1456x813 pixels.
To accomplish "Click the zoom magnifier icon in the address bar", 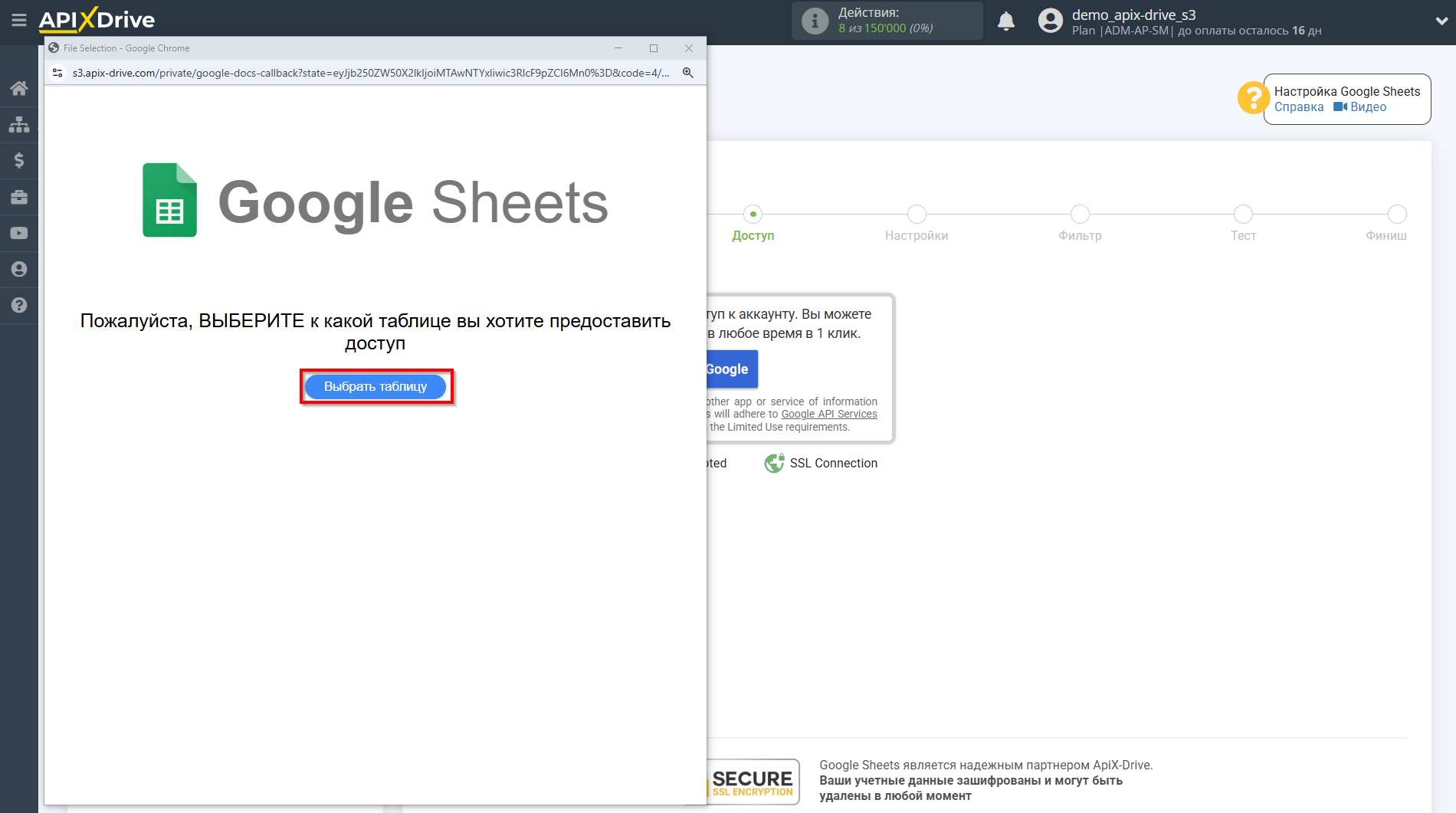I will pos(688,73).
